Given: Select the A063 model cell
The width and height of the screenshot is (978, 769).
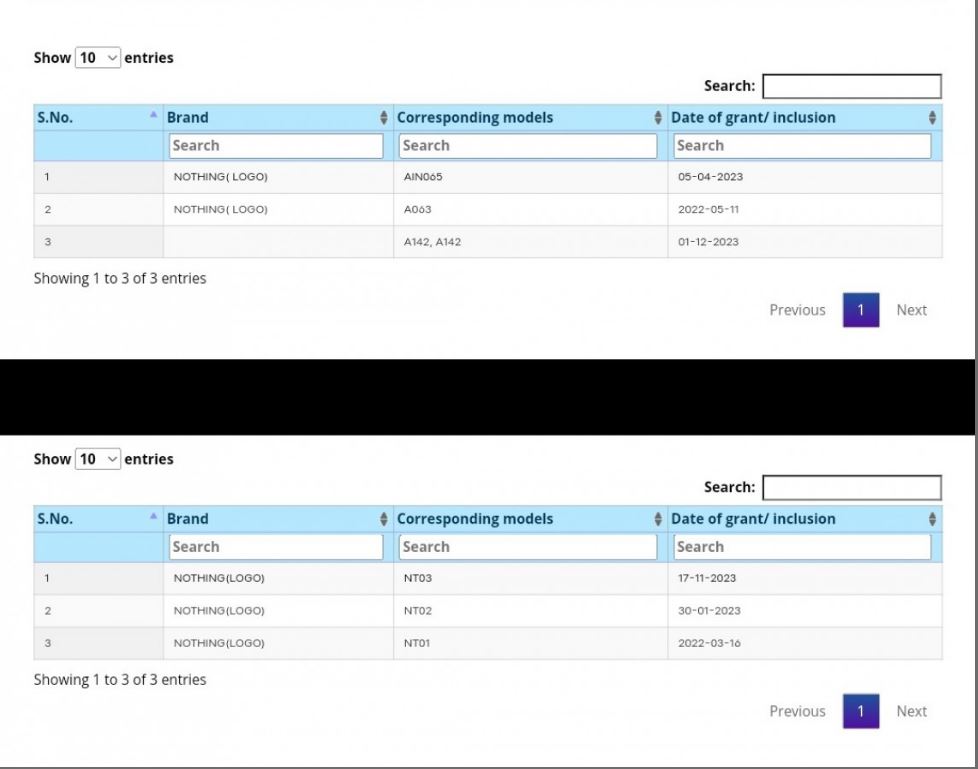Looking at the screenshot, I should [x=530, y=210].
